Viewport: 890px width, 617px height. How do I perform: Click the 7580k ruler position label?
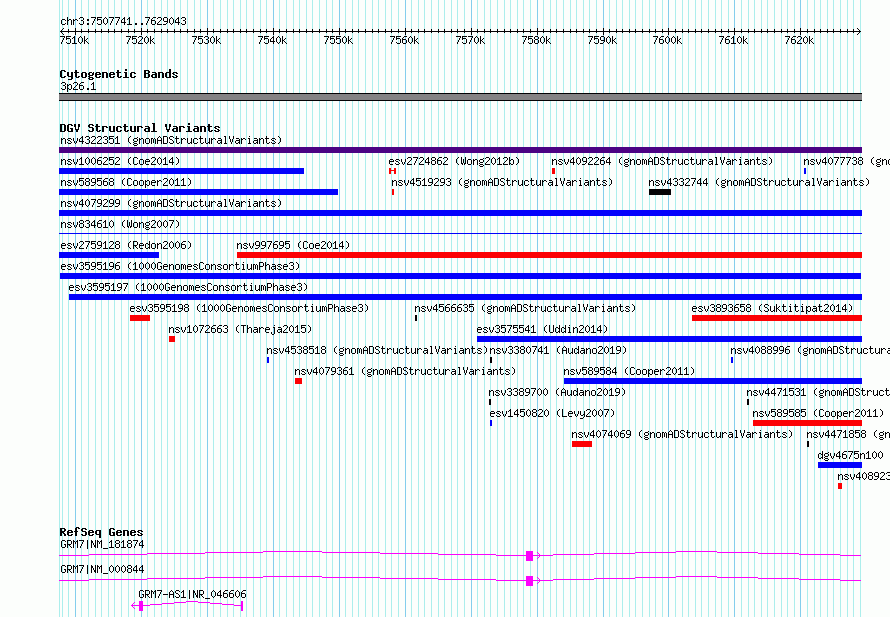tap(536, 40)
